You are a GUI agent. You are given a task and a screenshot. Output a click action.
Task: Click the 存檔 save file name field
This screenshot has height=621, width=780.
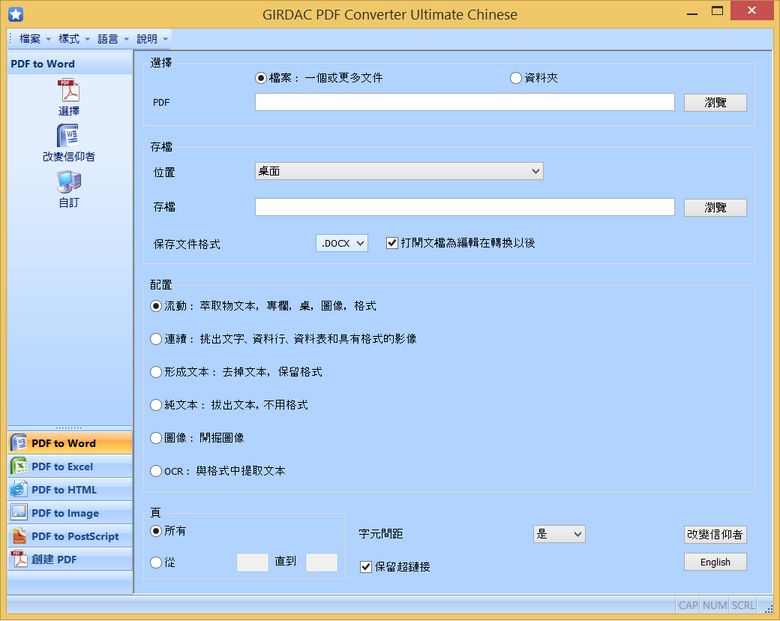[465, 207]
